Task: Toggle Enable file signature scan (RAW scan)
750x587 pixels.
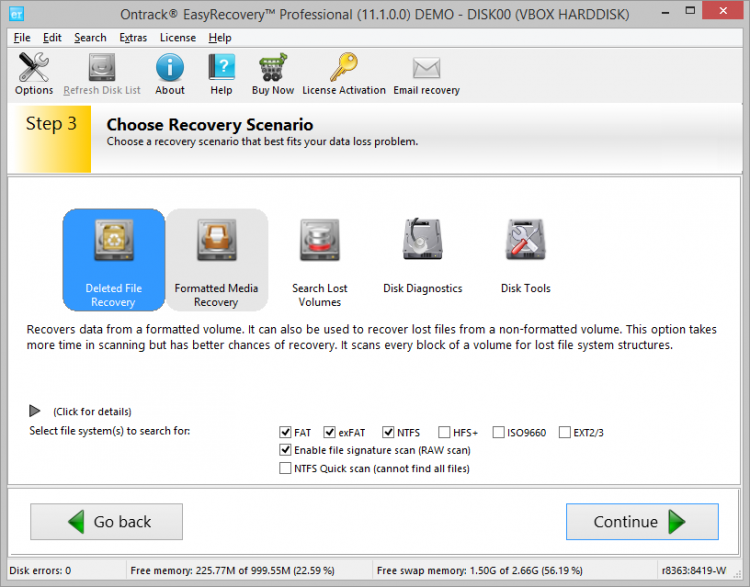Action: point(285,450)
